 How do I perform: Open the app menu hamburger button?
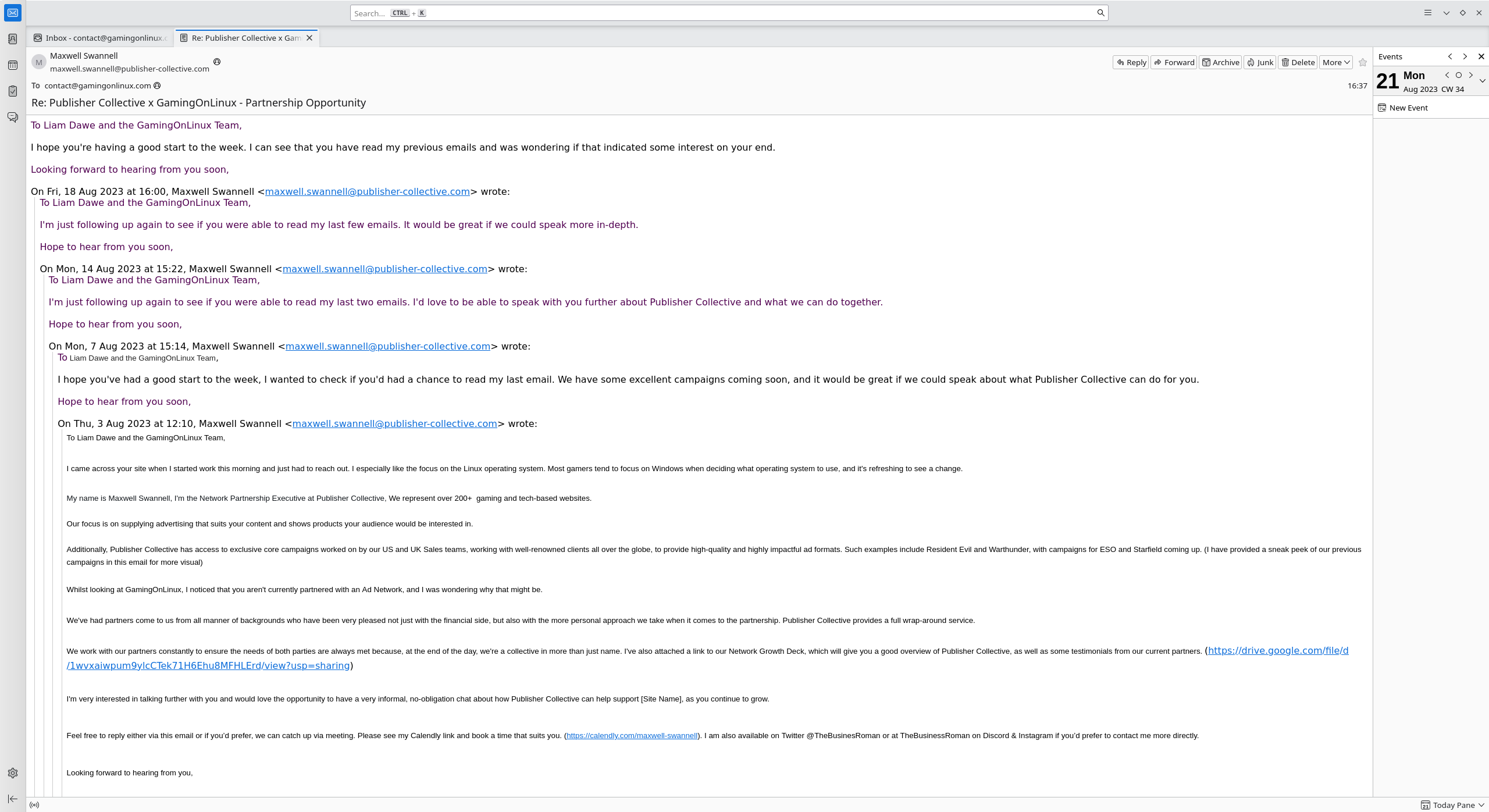click(1428, 13)
